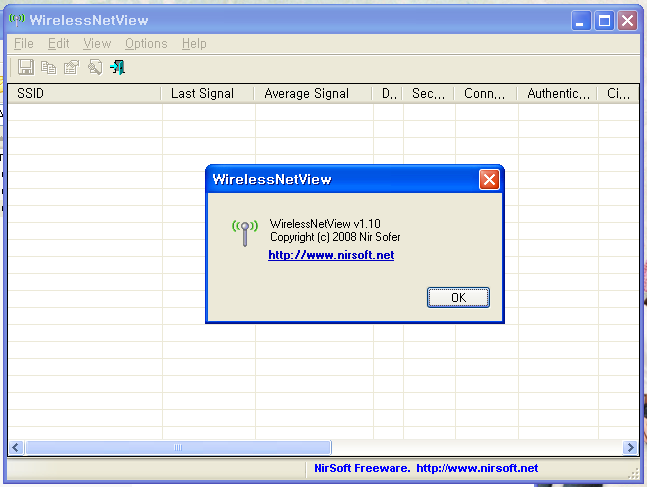Click the Ci... column header
This screenshot has height=487, width=647.
[x=618, y=93]
